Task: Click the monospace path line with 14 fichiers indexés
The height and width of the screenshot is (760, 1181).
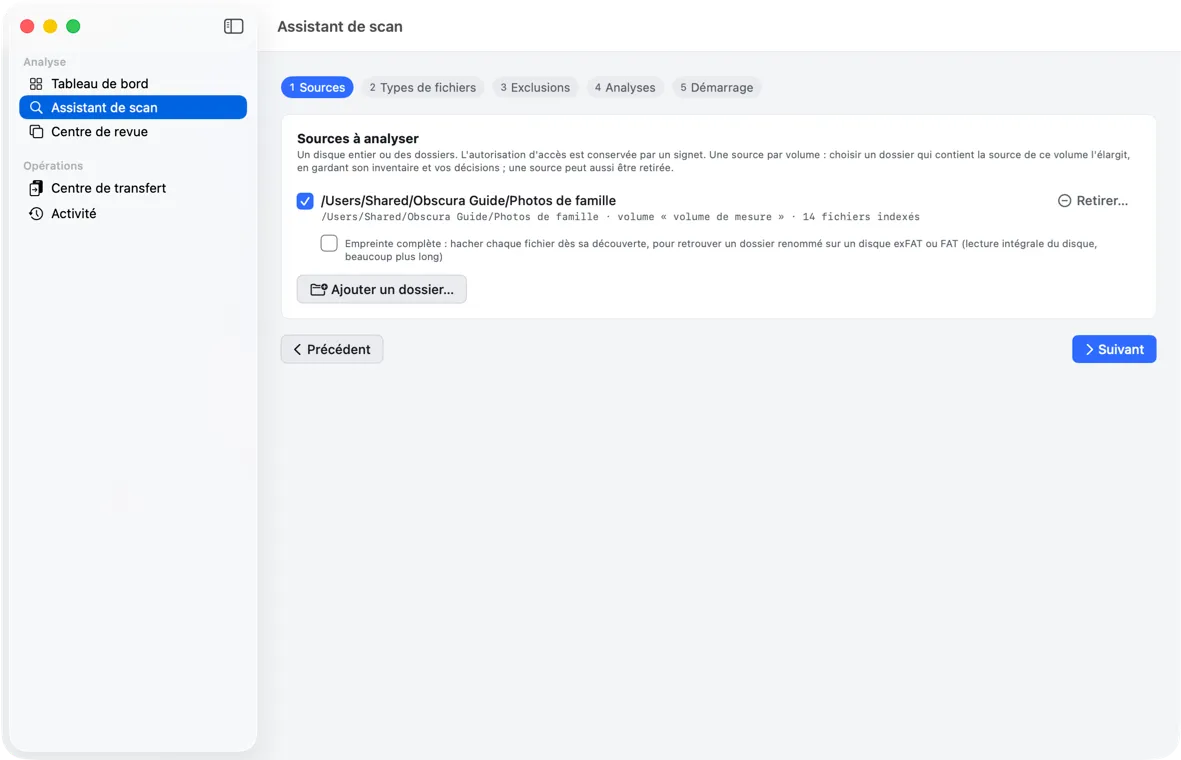Action: [621, 217]
